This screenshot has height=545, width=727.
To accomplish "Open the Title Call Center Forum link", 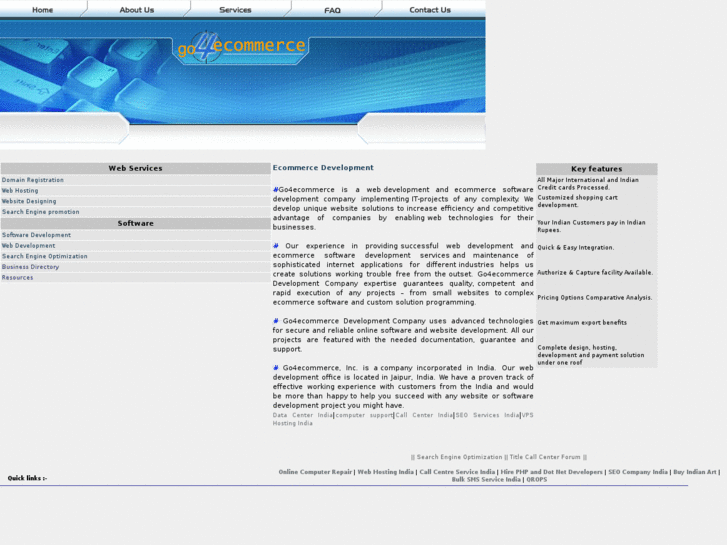I will click(545, 457).
